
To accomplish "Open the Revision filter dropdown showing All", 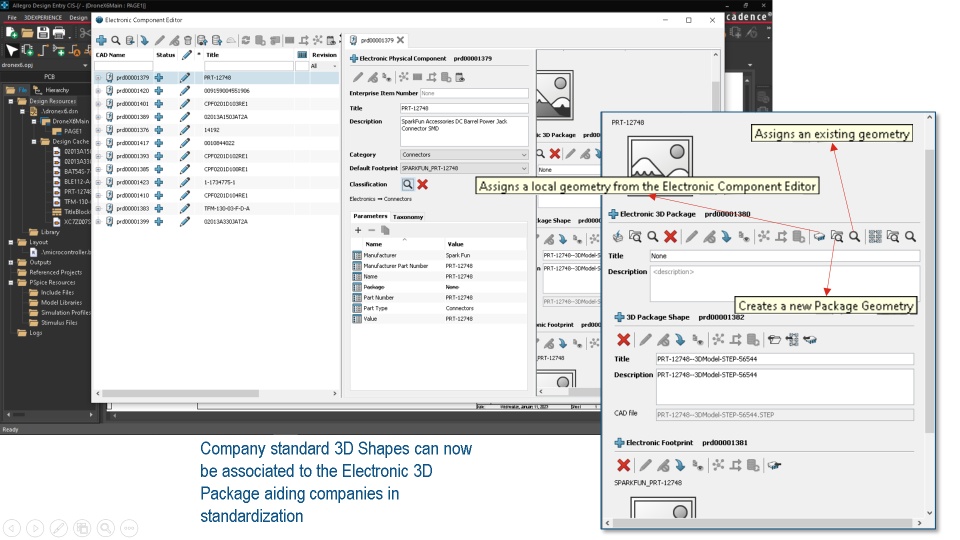I will click(324, 66).
